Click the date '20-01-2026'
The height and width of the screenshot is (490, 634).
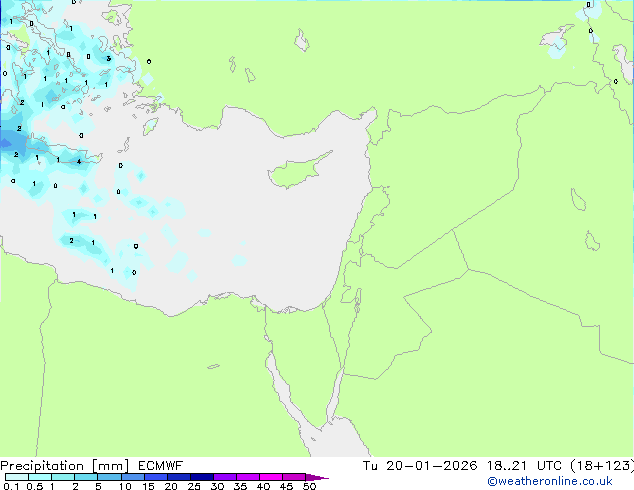pos(431,466)
